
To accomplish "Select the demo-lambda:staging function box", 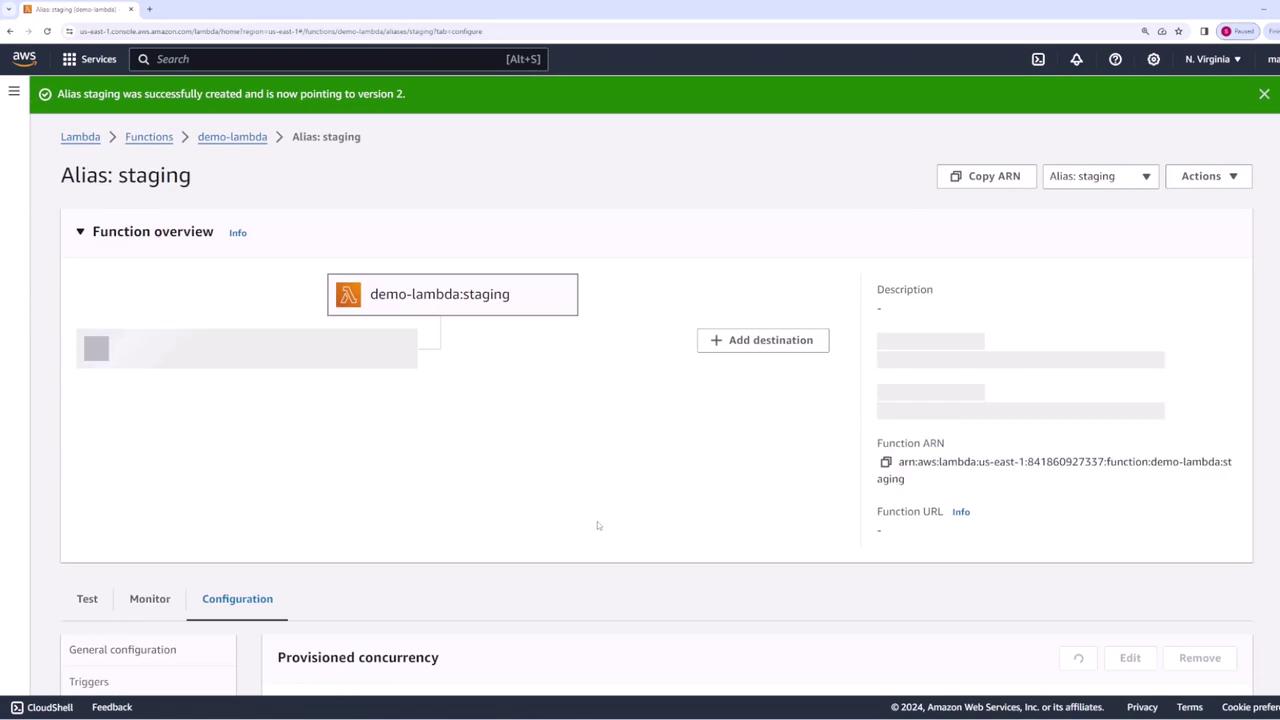I will (452, 295).
